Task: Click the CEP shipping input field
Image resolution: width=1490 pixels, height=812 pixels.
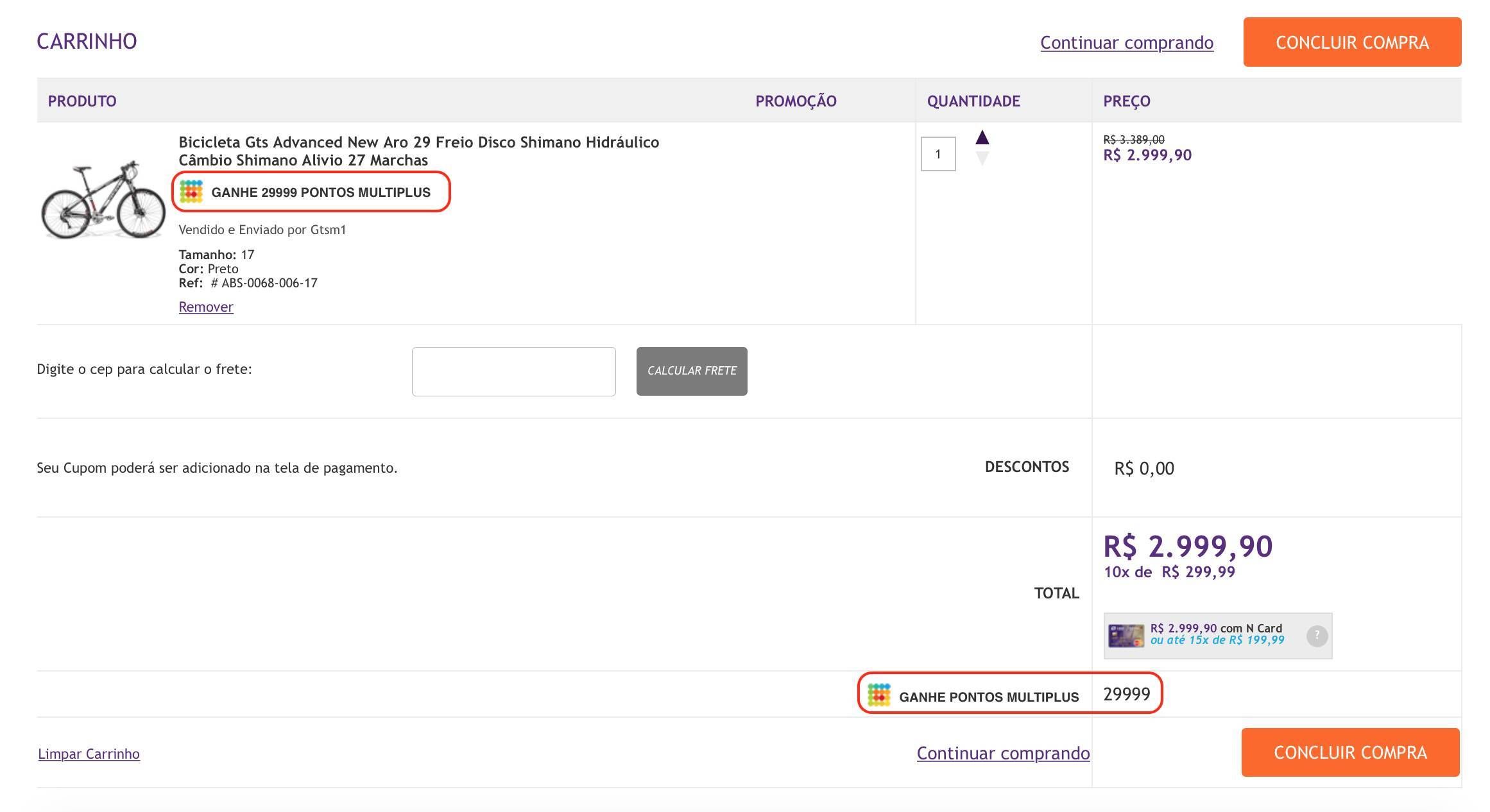Action: [x=513, y=371]
